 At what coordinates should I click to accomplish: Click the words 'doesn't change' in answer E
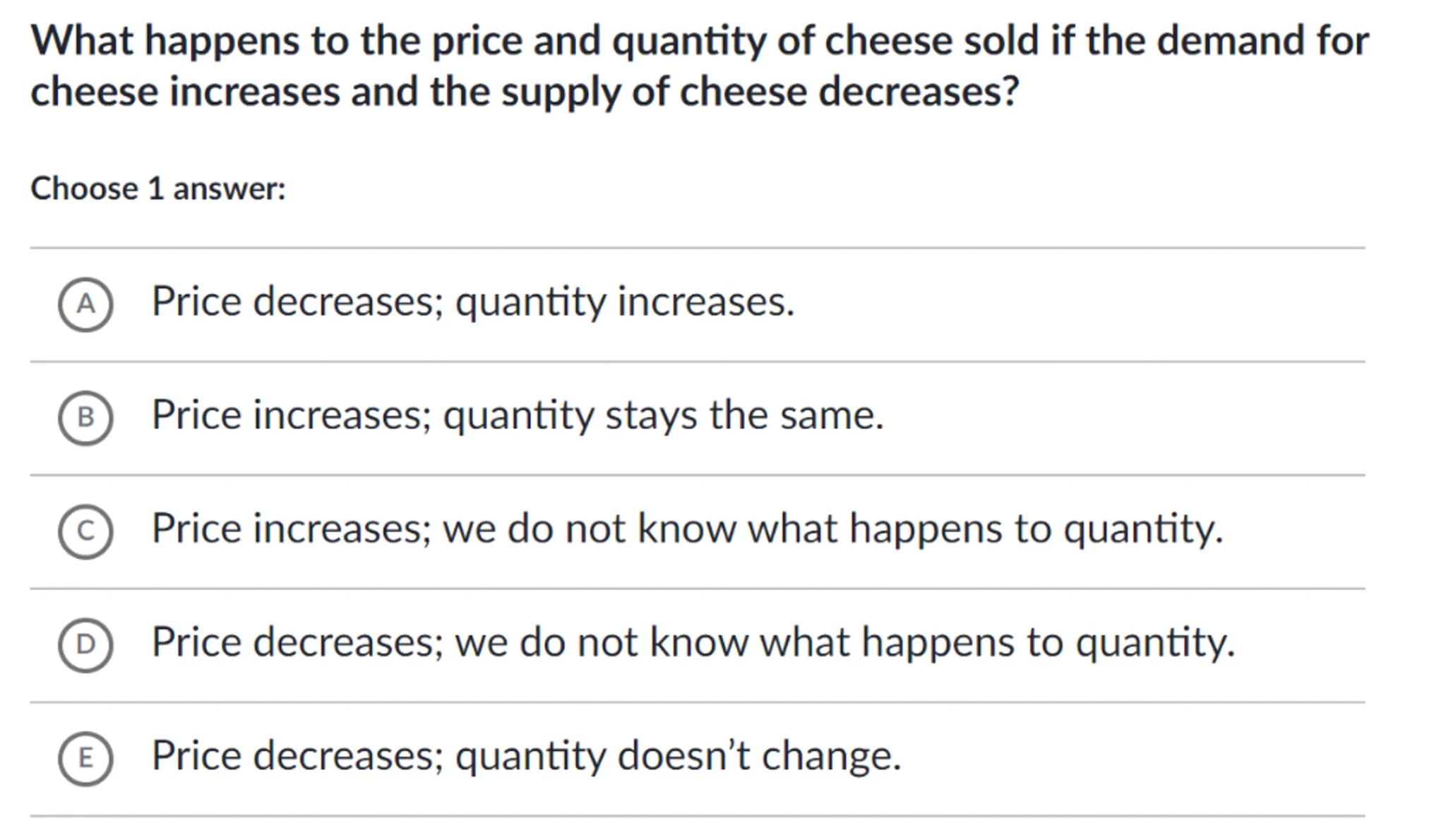point(759,756)
